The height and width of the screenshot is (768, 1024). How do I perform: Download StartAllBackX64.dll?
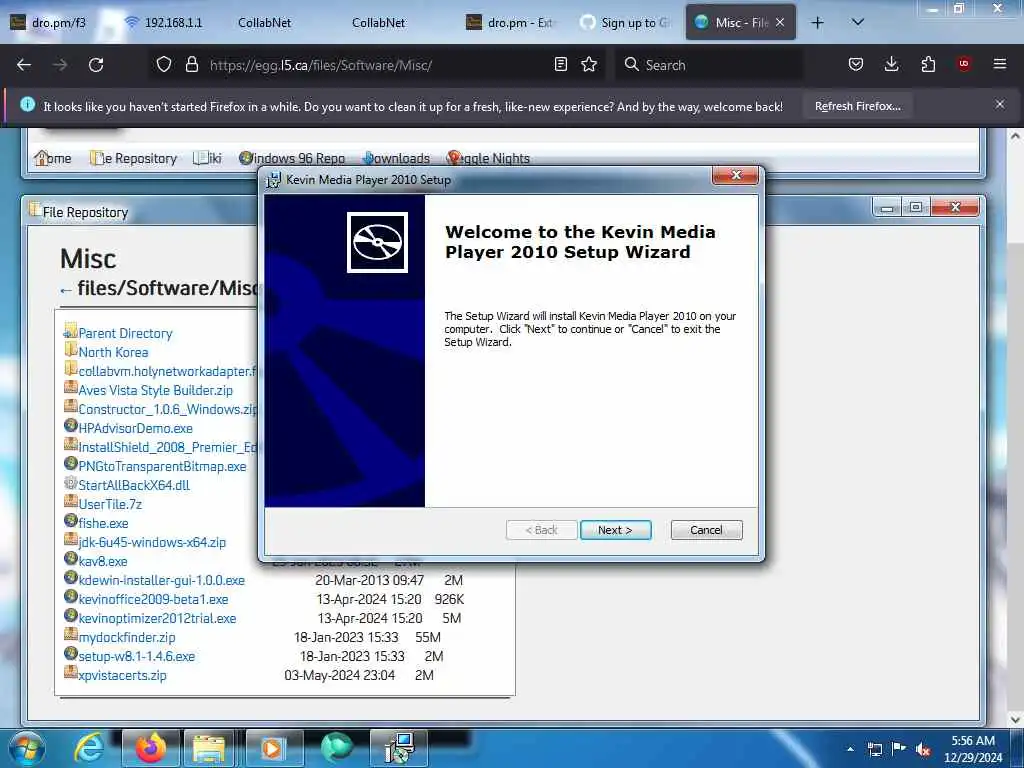(x=134, y=485)
